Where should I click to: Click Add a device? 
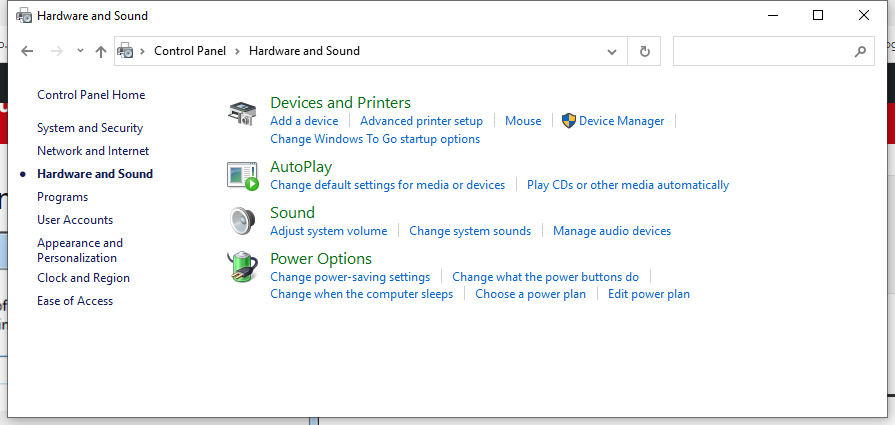pyautogui.click(x=304, y=121)
